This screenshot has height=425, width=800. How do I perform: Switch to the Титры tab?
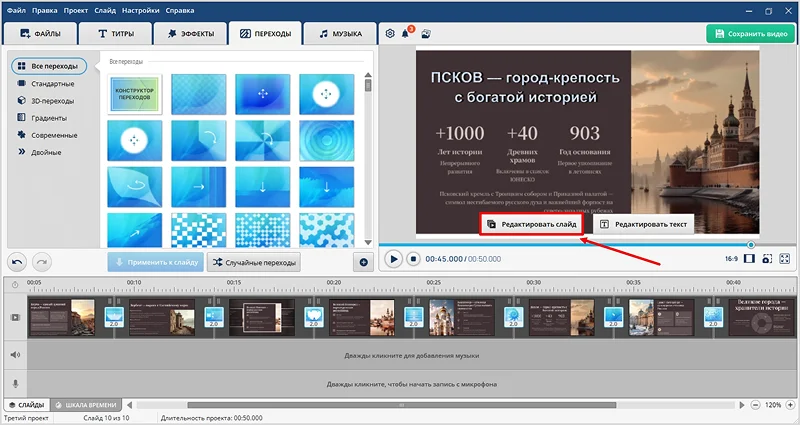pyautogui.click(x=116, y=34)
